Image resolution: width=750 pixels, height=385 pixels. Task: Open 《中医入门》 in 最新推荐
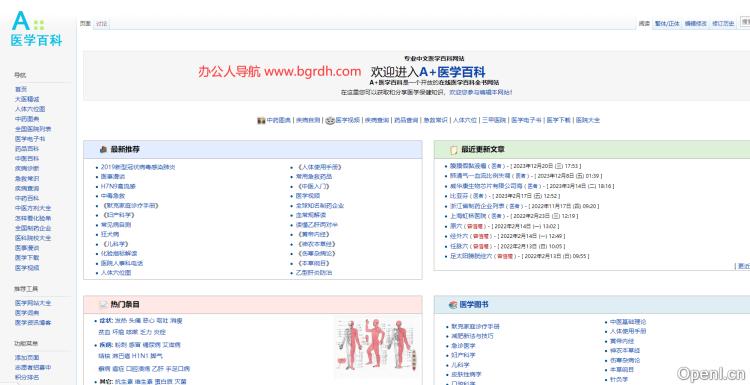coord(313,187)
